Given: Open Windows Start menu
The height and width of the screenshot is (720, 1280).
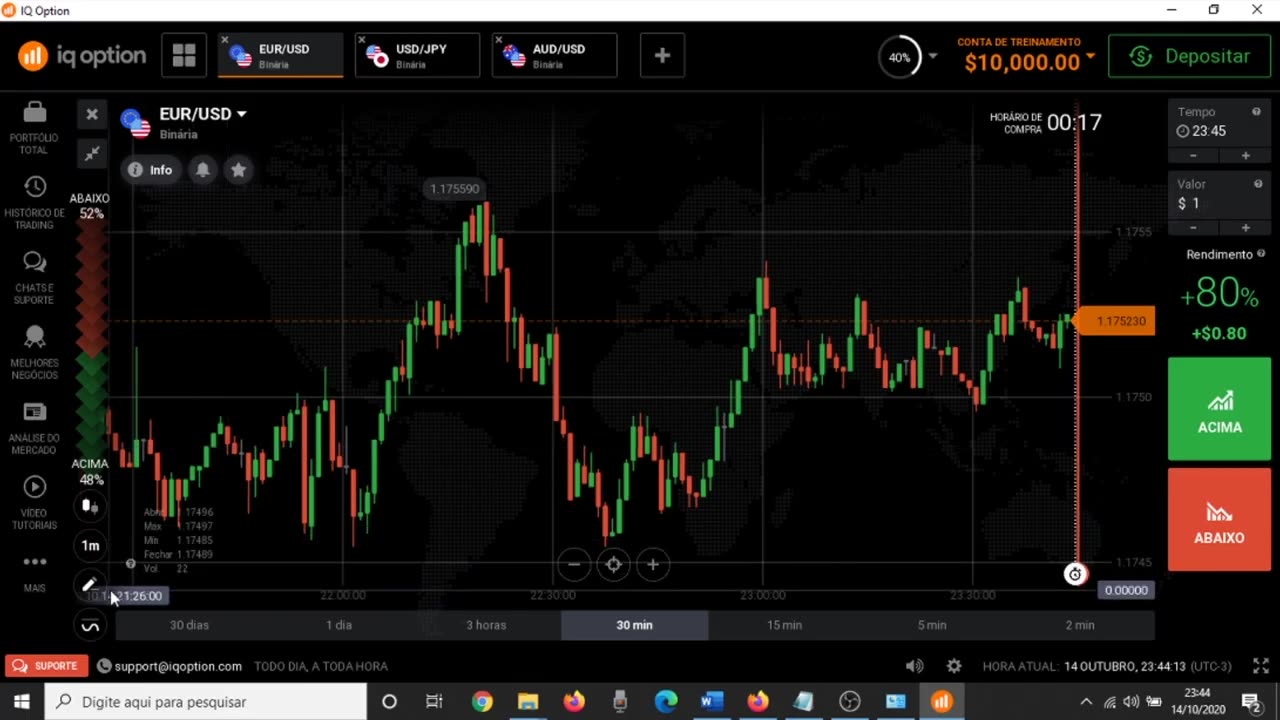Looking at the screenshot, I should (x=22, y=702).
